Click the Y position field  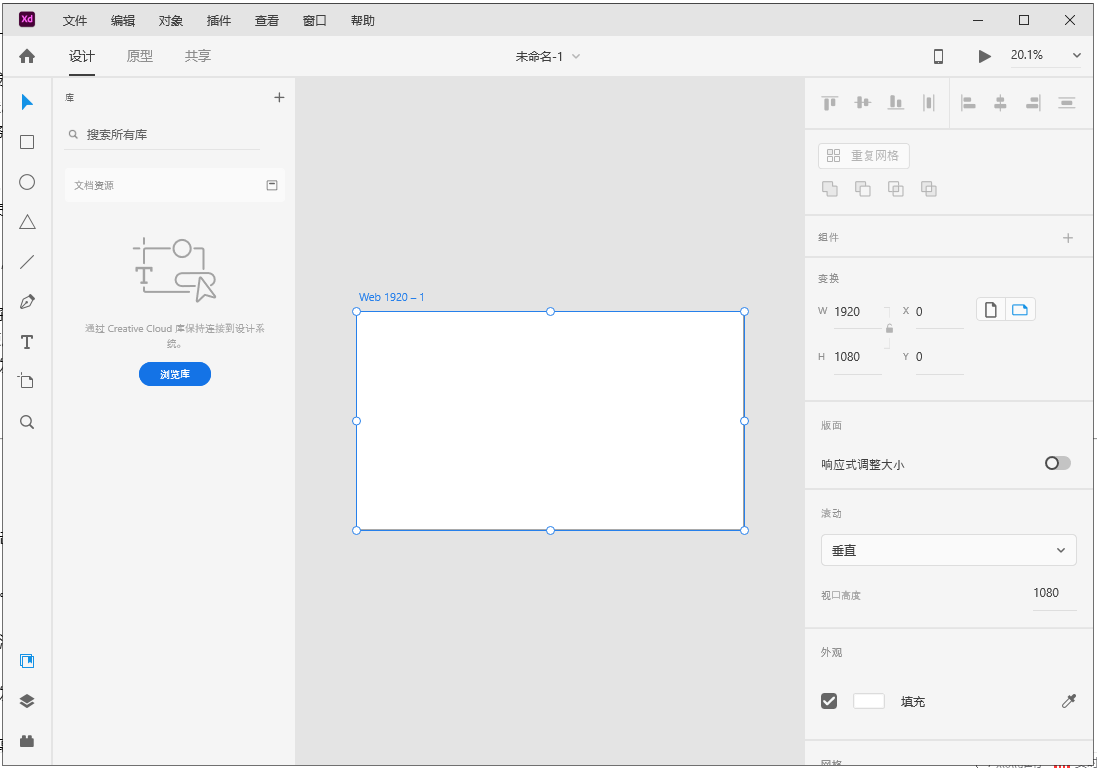[x=939, y=357]
